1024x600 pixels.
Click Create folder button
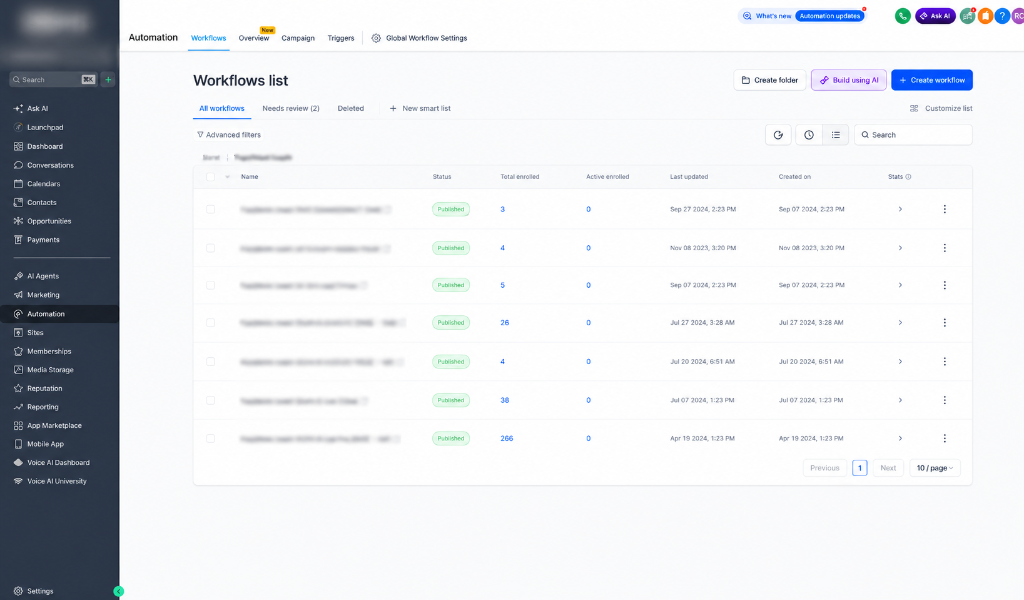pos(769,80)
